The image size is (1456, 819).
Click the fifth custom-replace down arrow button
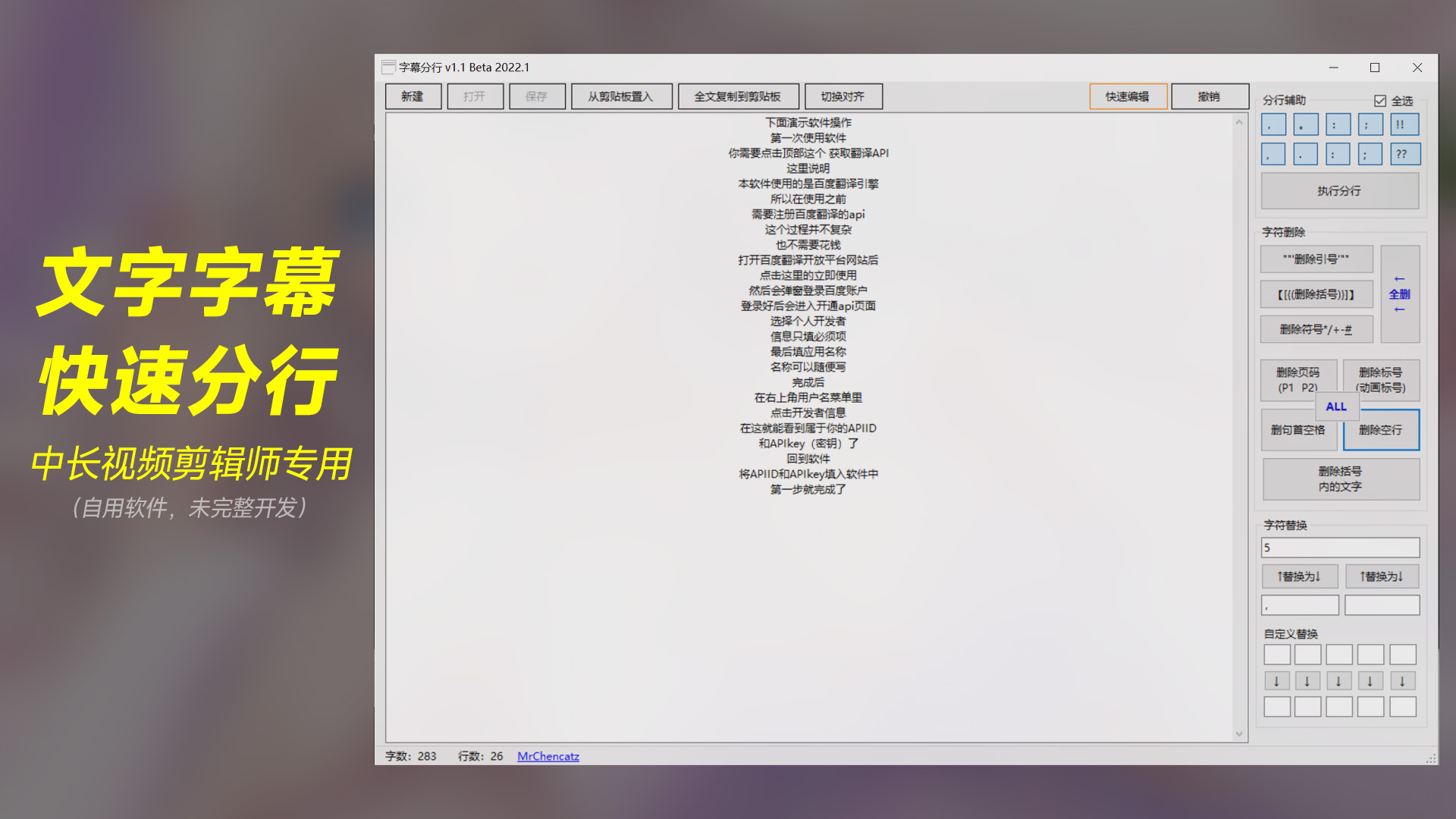1403,681
